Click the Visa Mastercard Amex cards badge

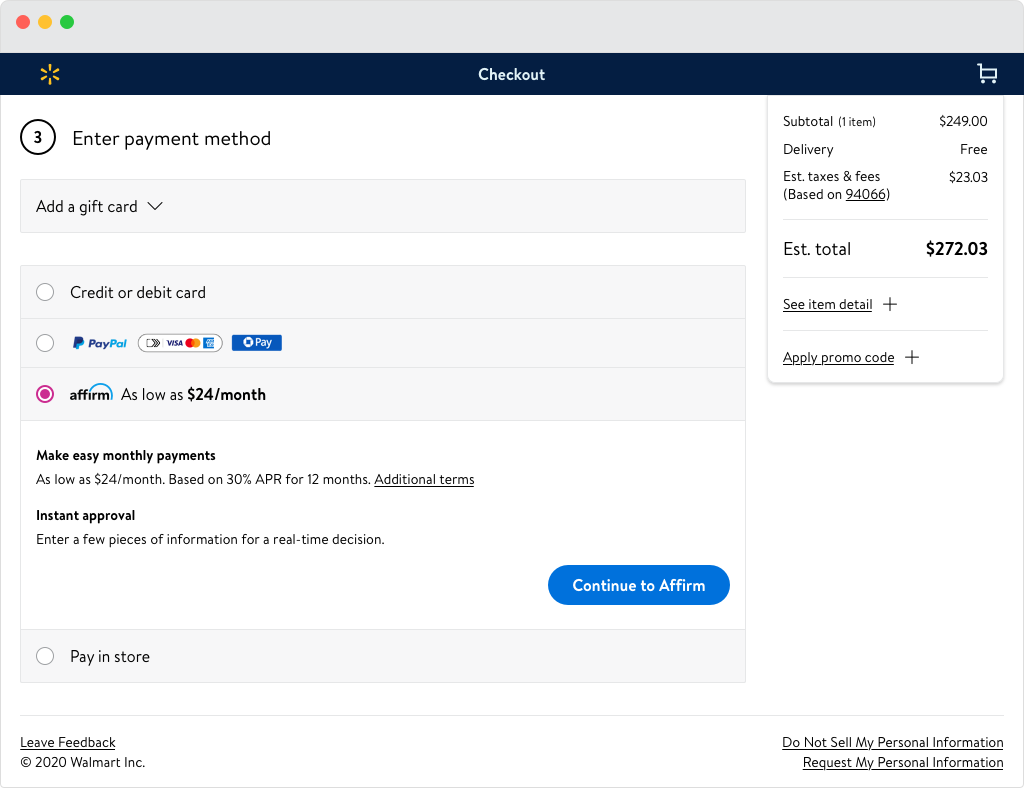point(180,343)
